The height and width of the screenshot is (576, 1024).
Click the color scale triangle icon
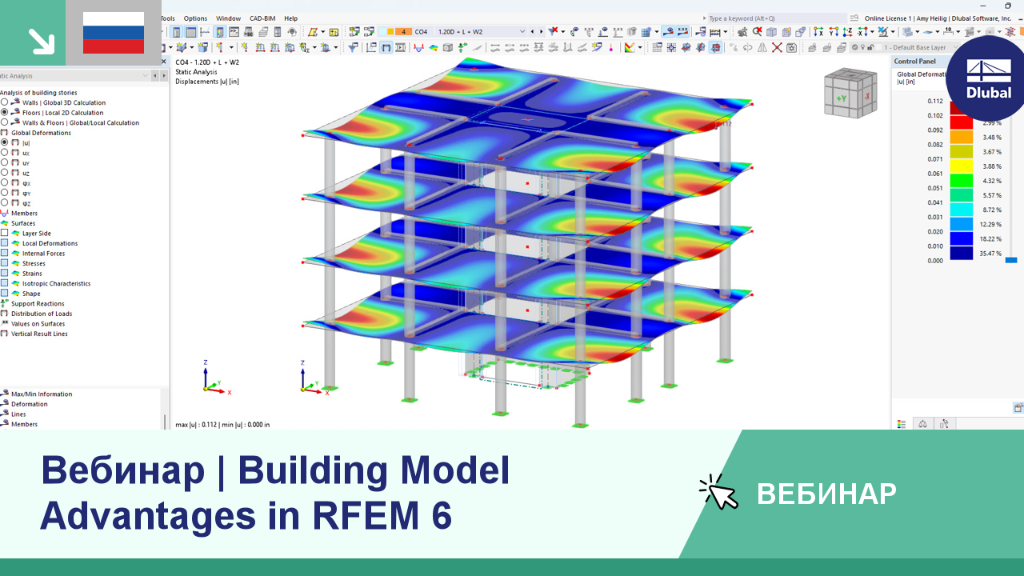(x=629, y=47)
